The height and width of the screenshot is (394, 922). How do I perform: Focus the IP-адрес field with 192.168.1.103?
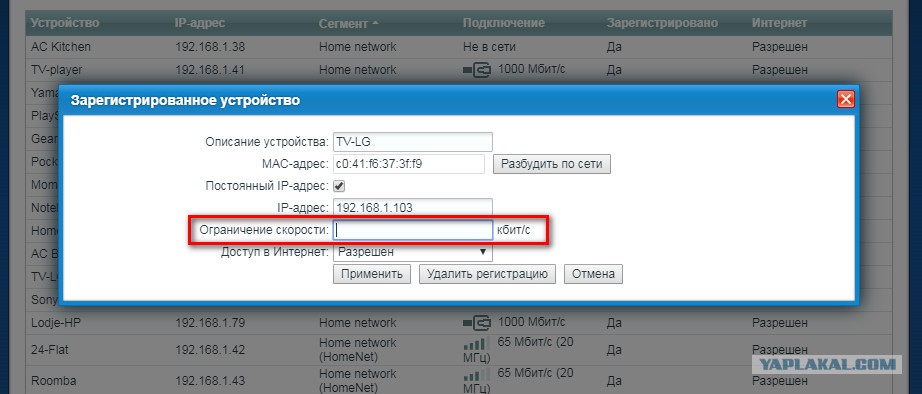[x=413, y=208]
